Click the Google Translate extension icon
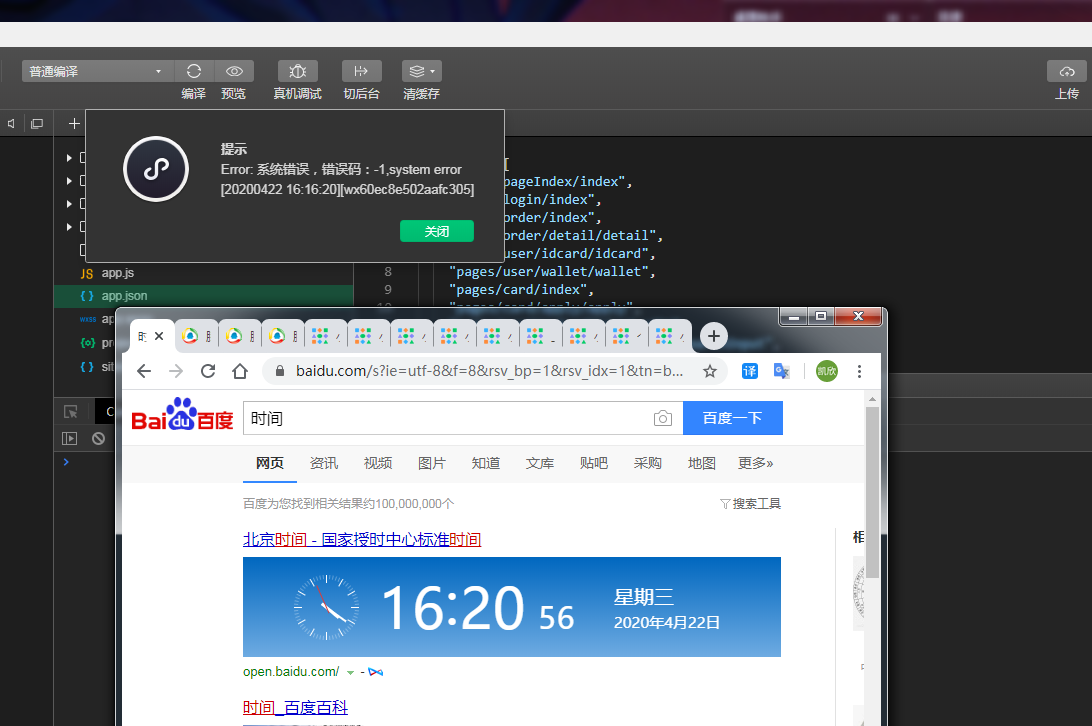 point(781,371)
